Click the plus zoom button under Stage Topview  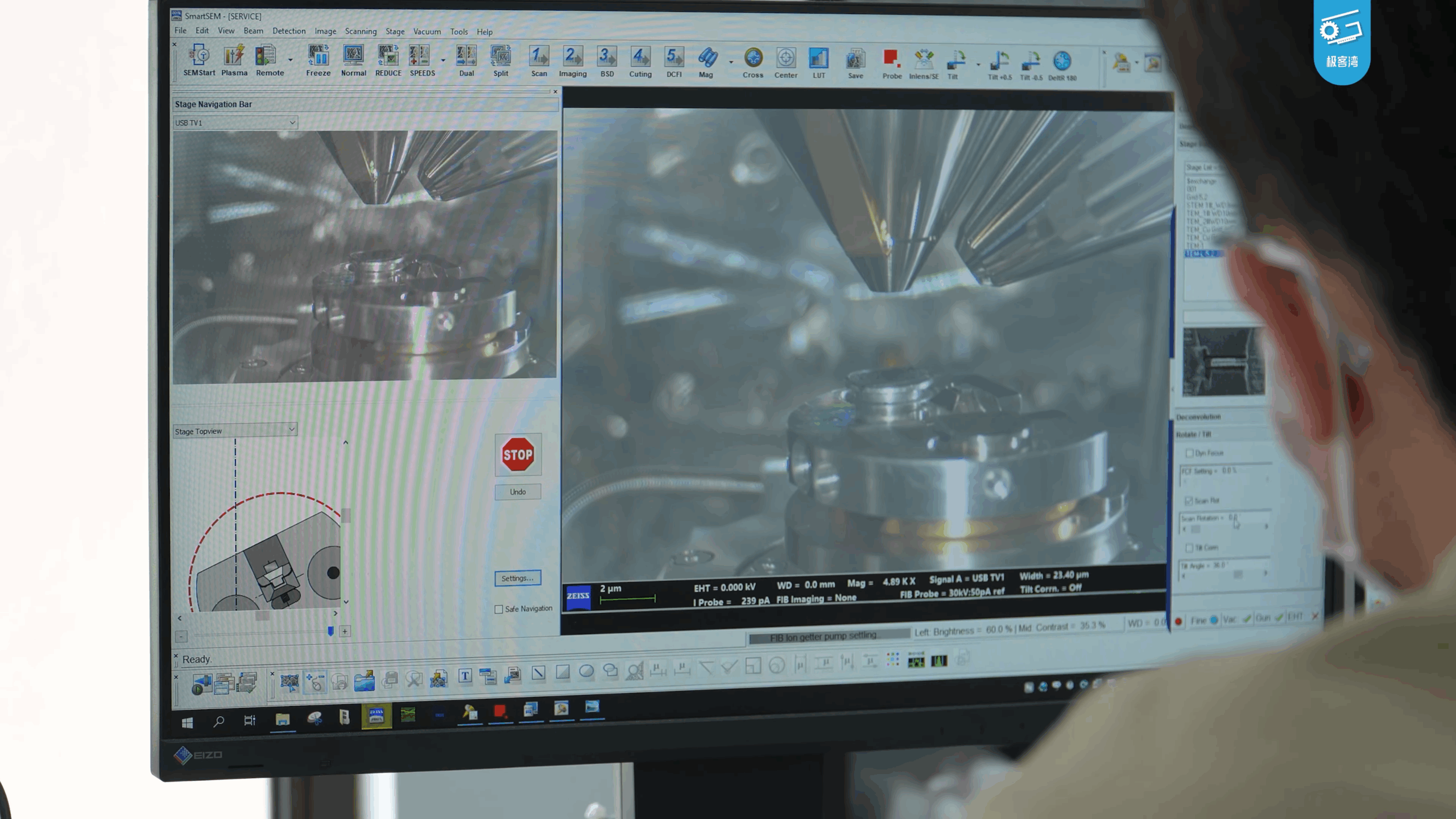(345, 631)
